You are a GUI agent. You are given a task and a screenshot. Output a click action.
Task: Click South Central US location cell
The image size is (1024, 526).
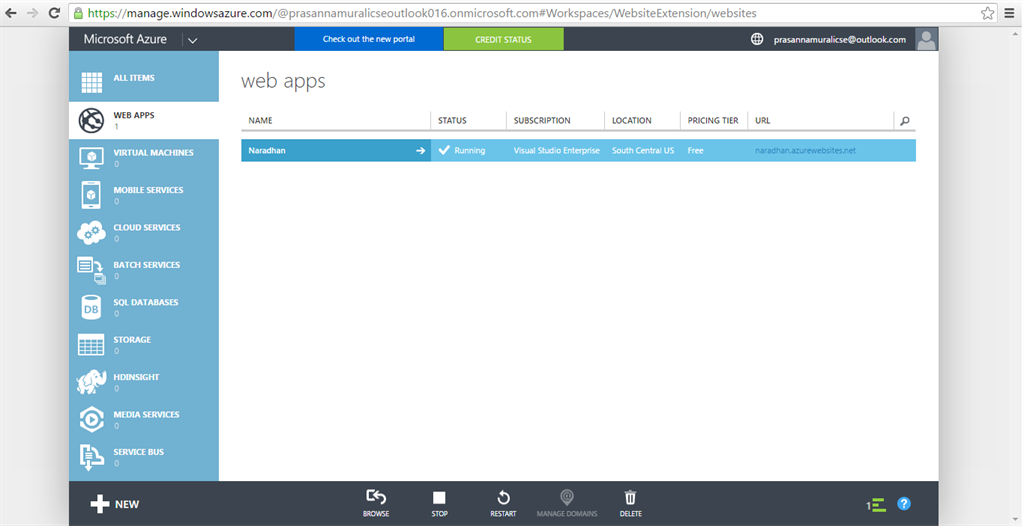[643, 150]
